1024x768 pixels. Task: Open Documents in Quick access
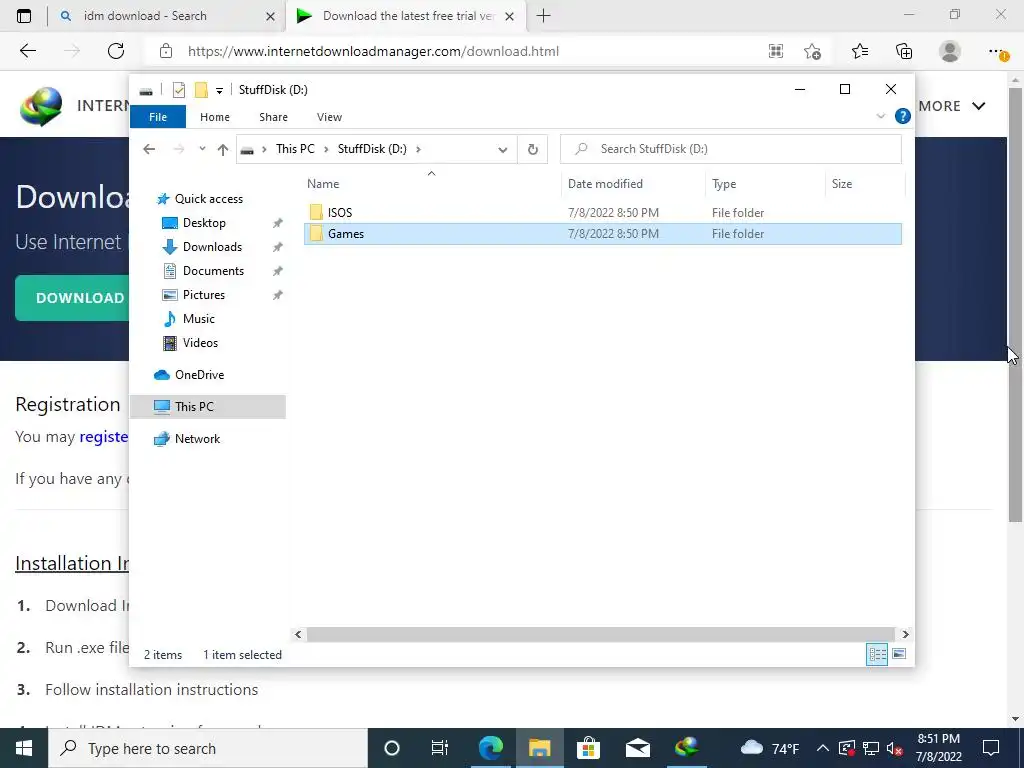(x=213, y=271)
